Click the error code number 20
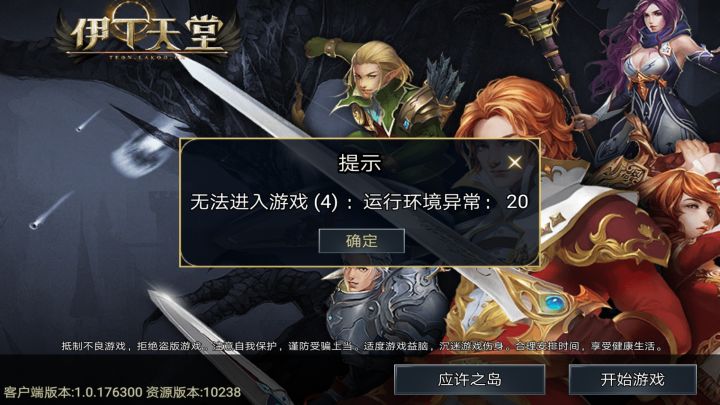Viewport: 720px width, 405px height. click(x=517, y=202)
